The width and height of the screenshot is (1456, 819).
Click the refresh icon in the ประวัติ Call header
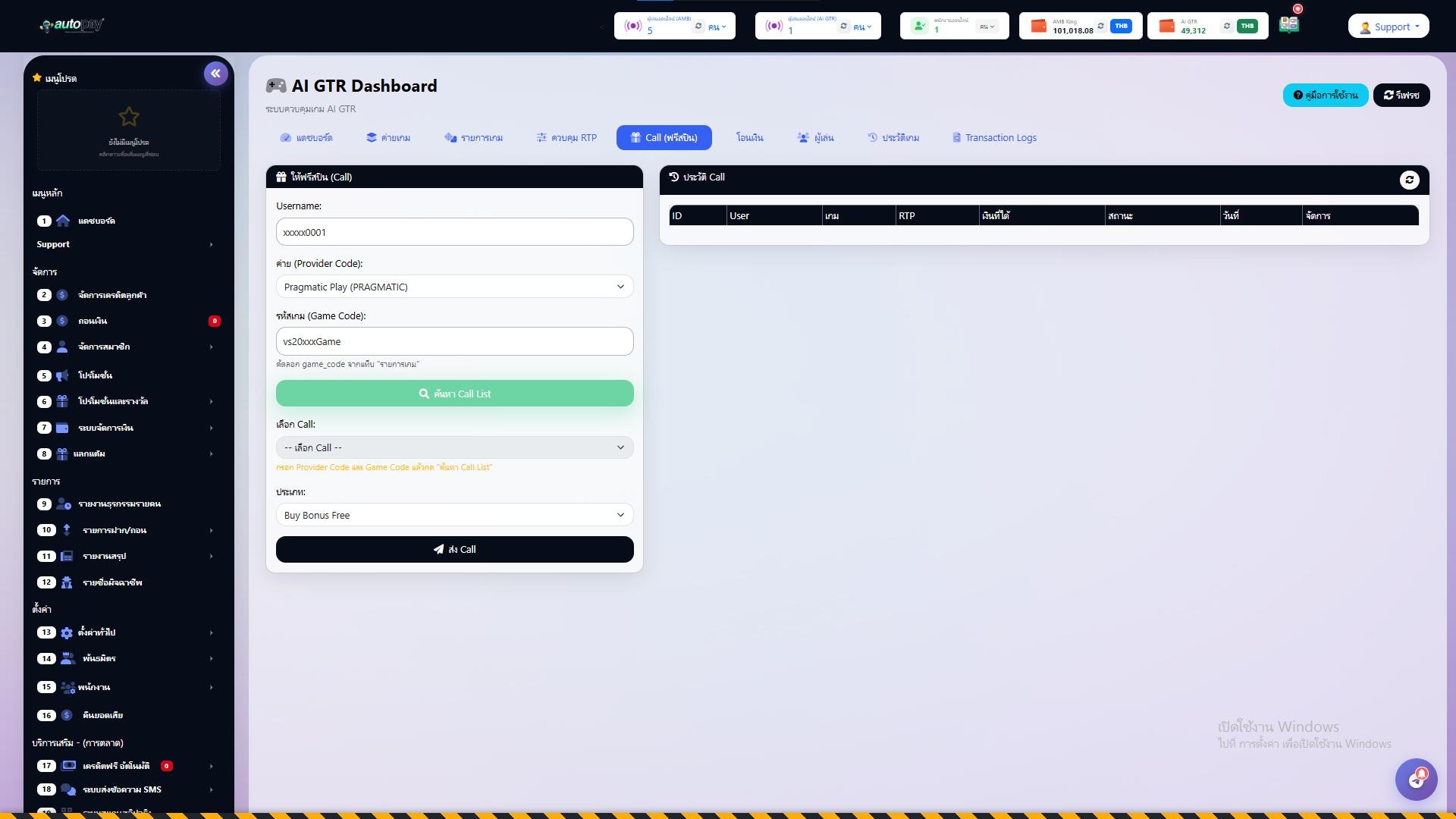pyautogui.click(x=1409, y=180)
